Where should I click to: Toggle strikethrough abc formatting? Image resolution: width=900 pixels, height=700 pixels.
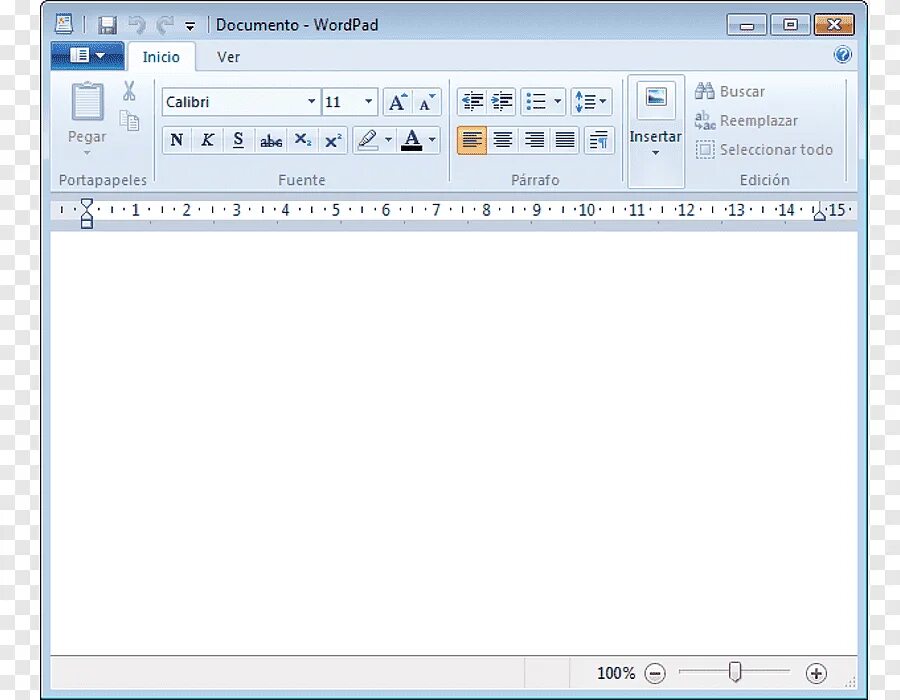tap(270, 140)
